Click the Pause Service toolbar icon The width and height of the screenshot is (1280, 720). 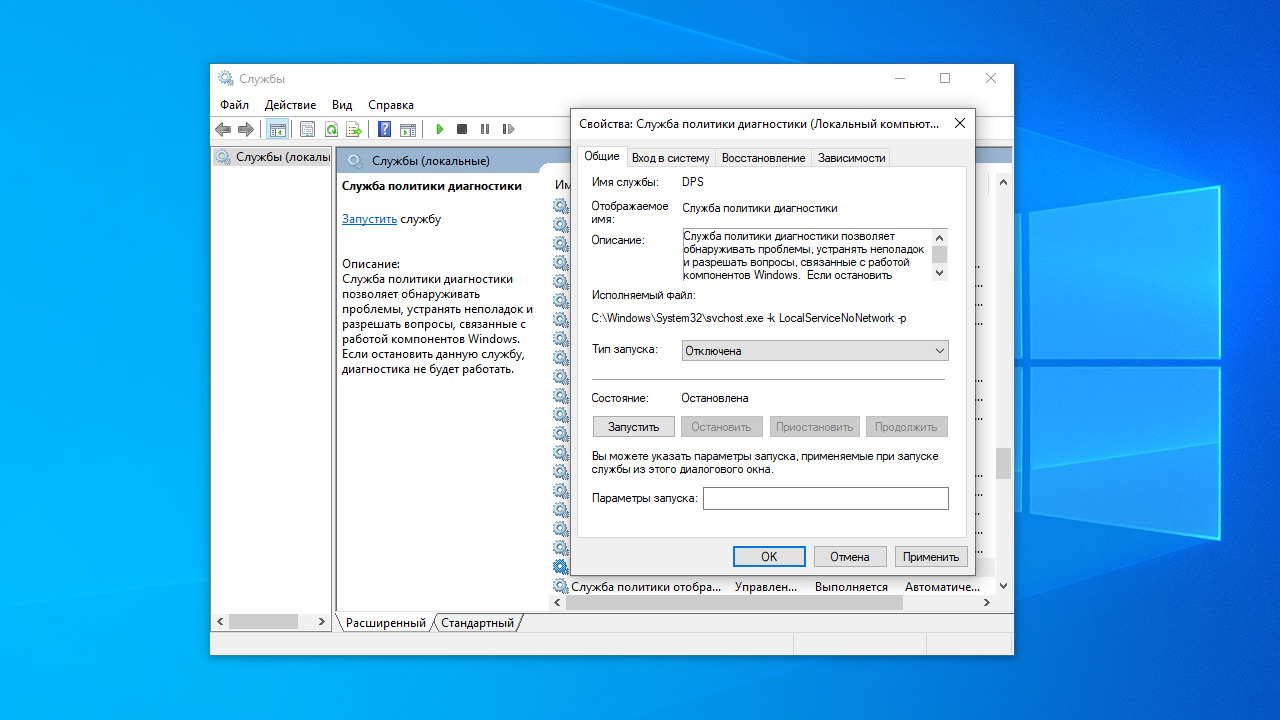tap(485, 129)
